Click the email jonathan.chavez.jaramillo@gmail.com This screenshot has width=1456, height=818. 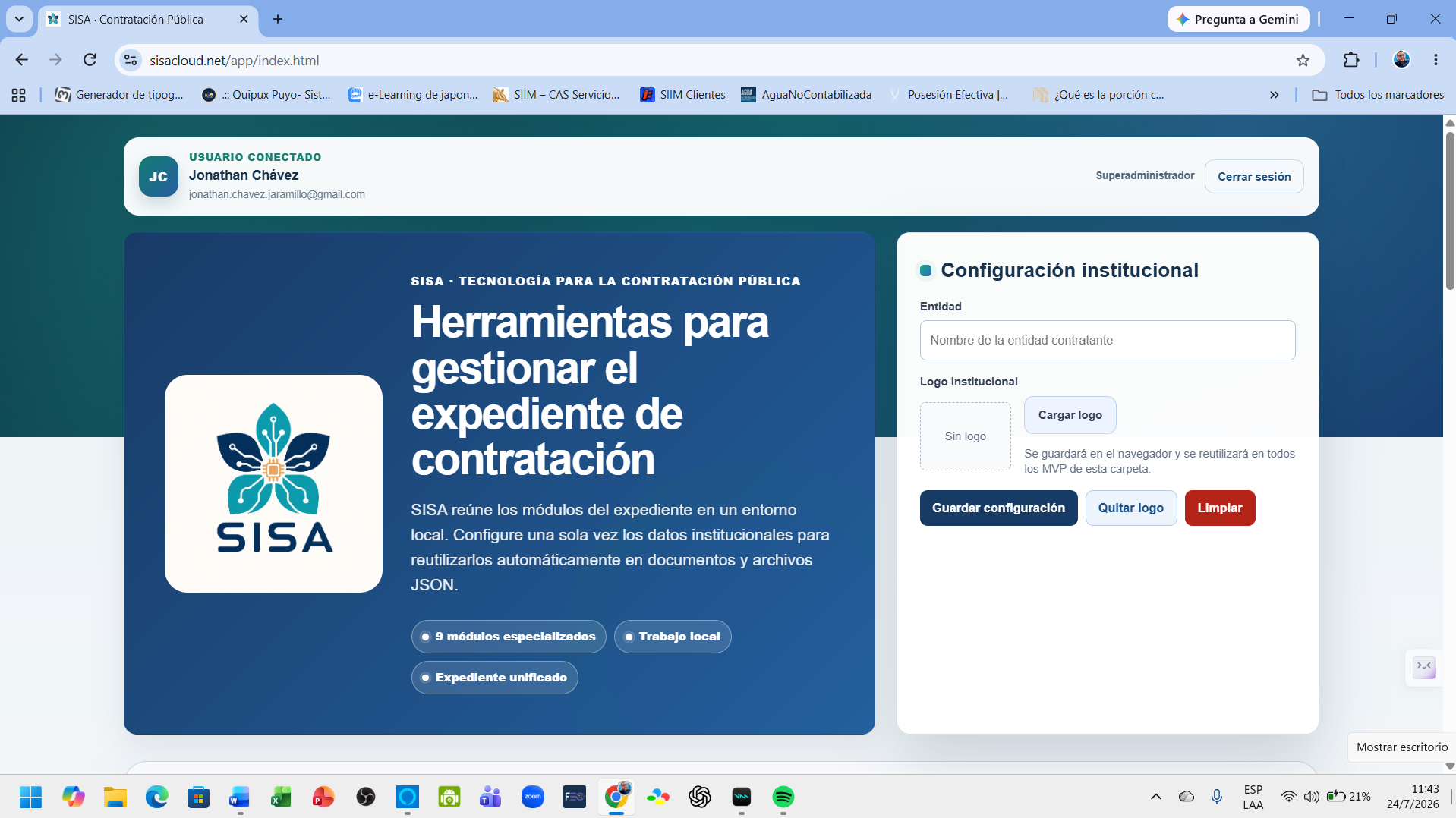(x=277, y=194)
